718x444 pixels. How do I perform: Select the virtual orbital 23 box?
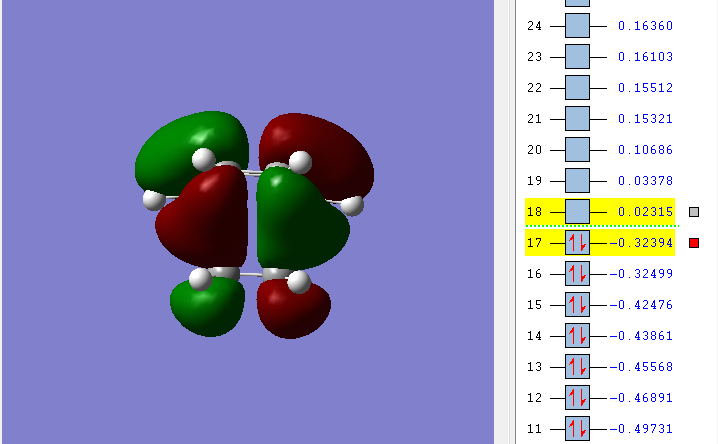[x=577, y=56]
